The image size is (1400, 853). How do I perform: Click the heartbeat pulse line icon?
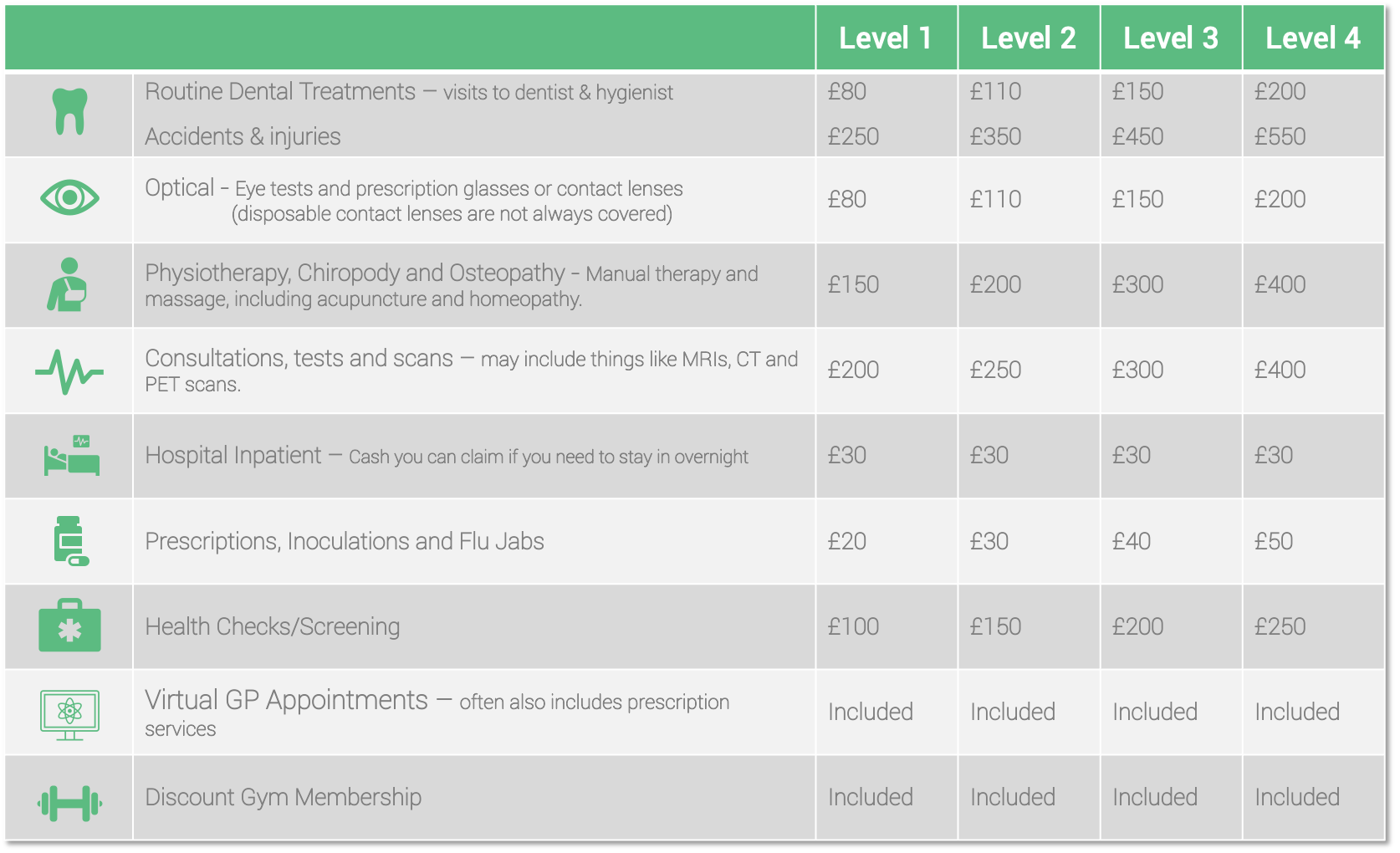[x=69, y=372]
